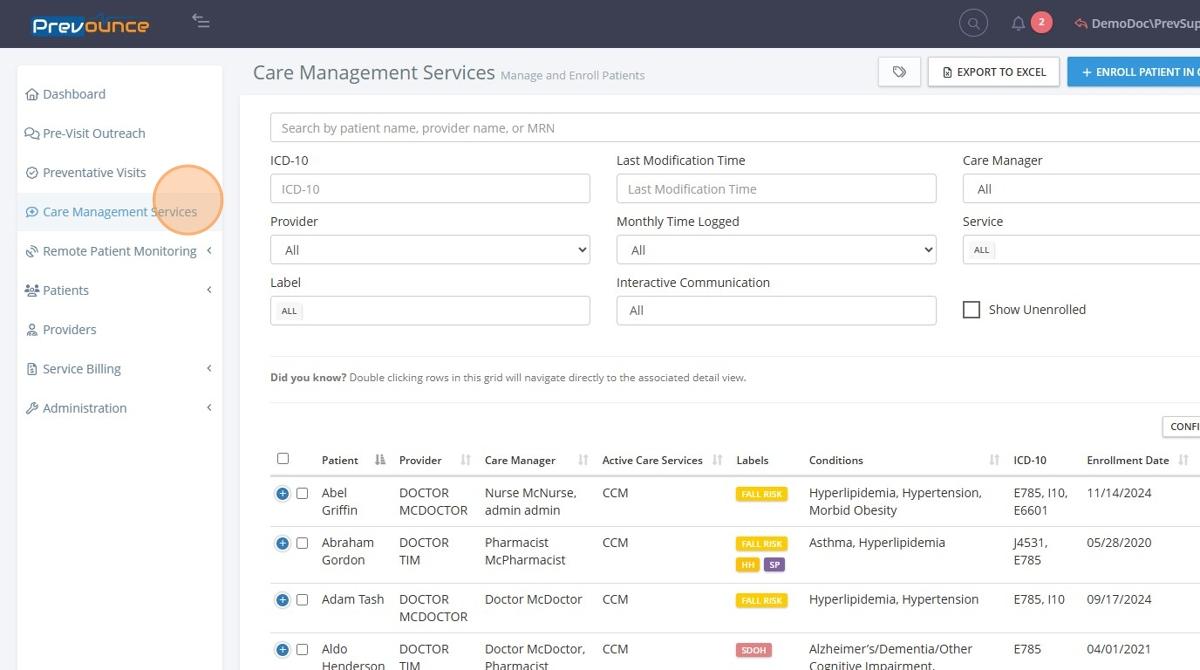Click the ICD-10 column header in the table
The image size is (1200, 670).
coord(1030,460)
